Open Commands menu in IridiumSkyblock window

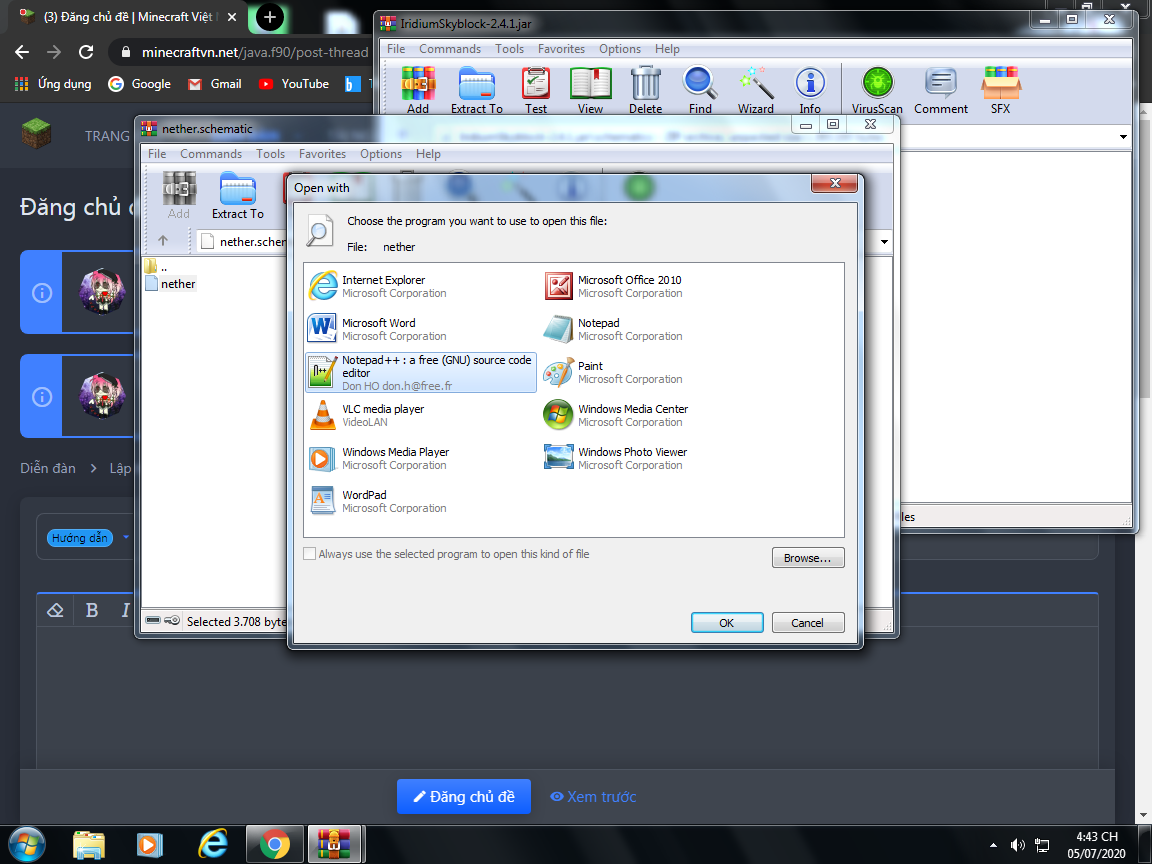coord(450,48)
